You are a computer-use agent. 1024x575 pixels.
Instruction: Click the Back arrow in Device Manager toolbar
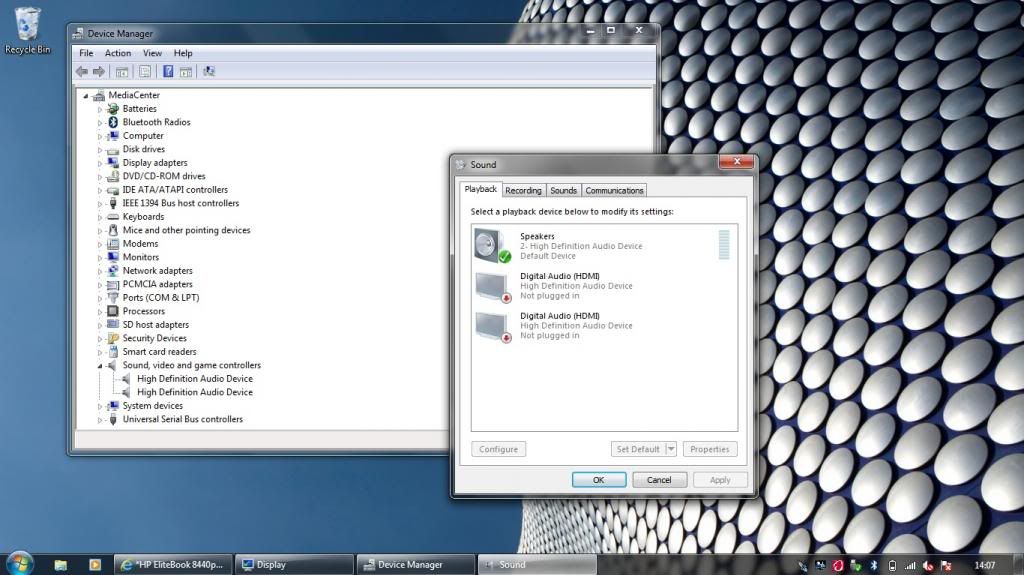(82, 71)
